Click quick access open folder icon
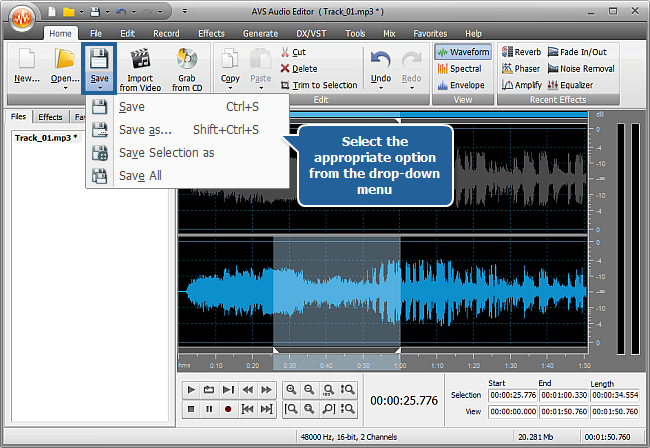650x448 pixels. click(x=68, y=12)
